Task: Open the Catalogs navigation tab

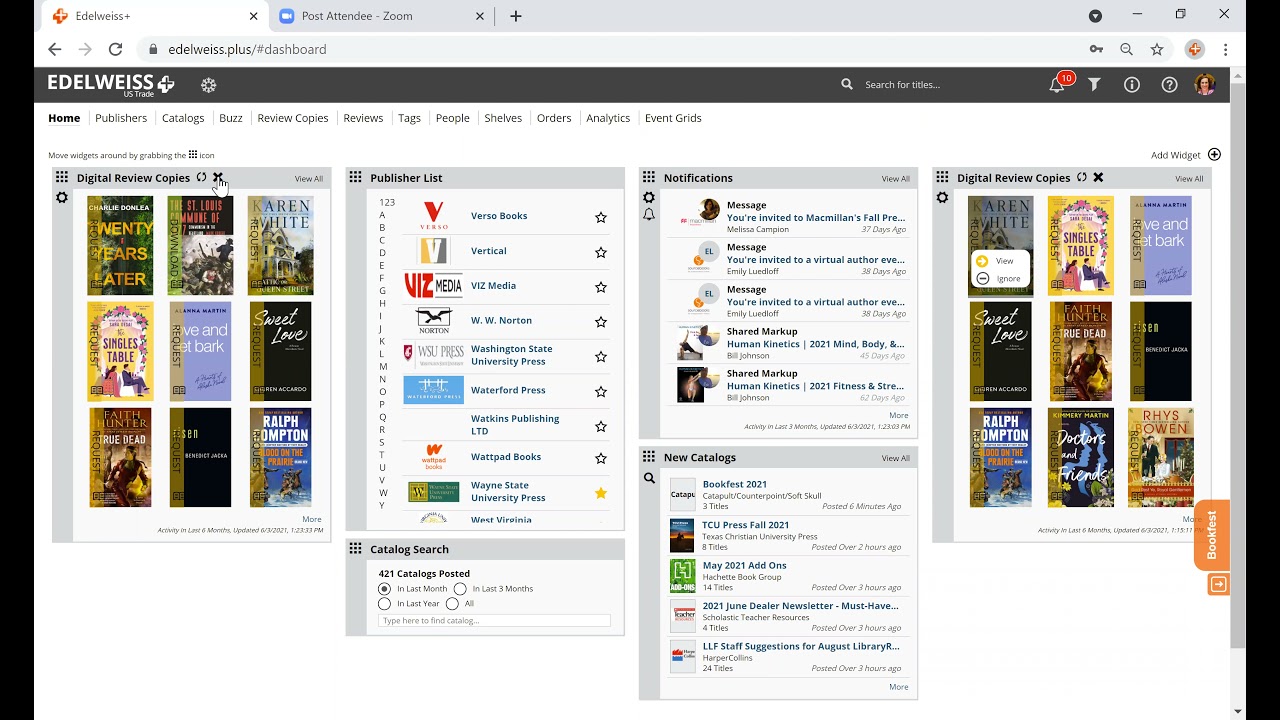Action: point(183,118)
